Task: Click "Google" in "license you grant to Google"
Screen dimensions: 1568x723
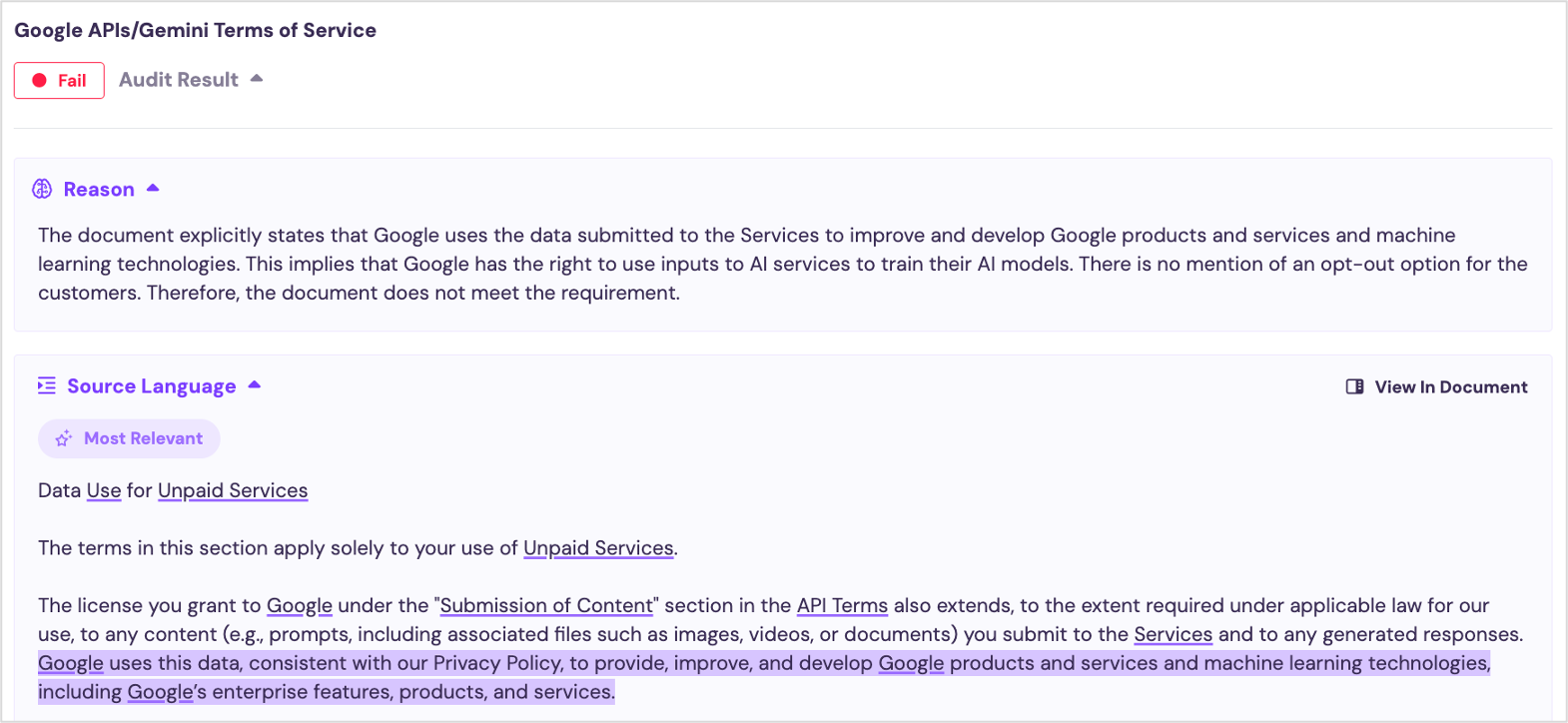Action: [x=300, y=605]
